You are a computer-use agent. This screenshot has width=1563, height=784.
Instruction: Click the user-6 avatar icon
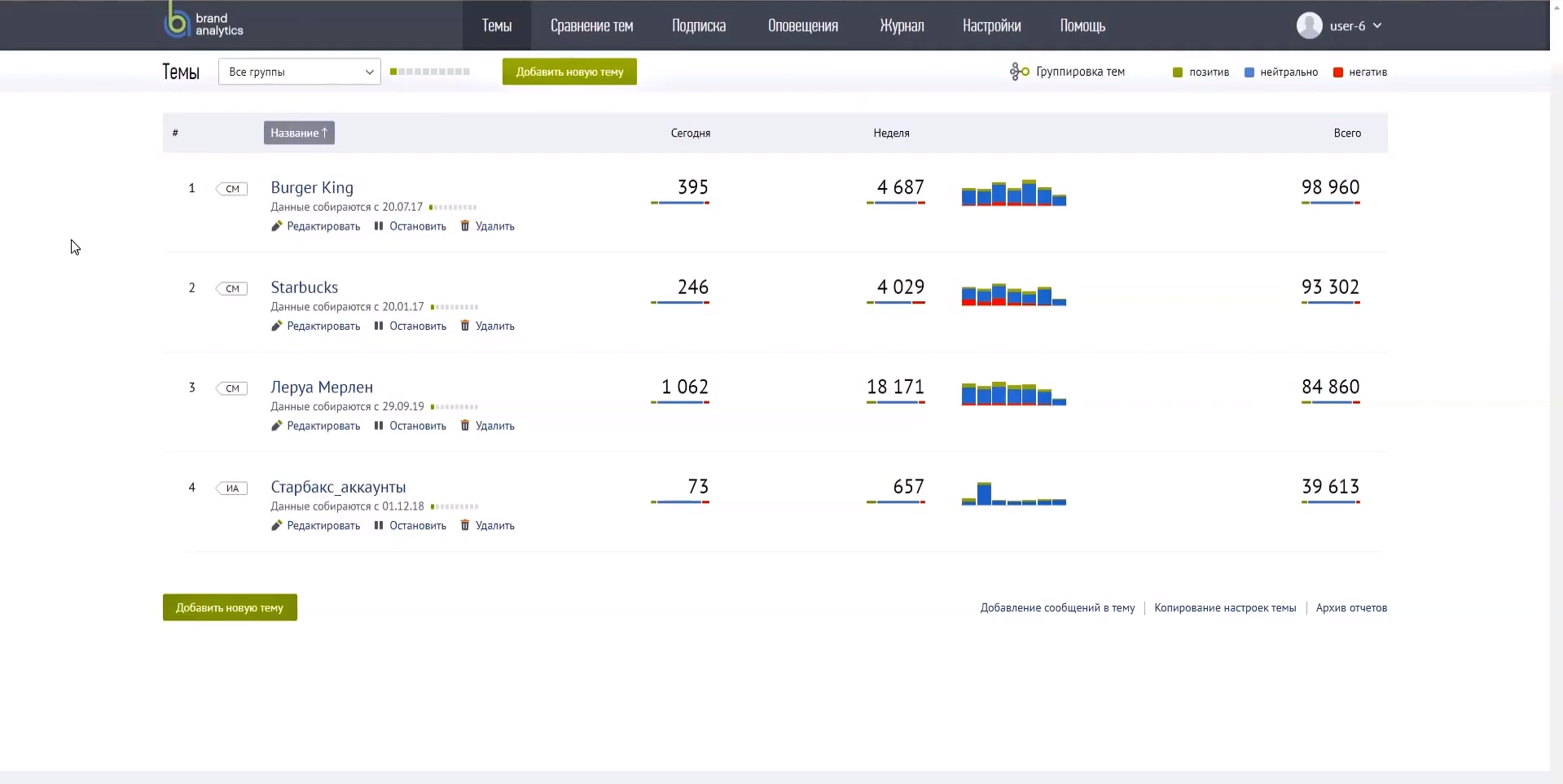tap(1309, 25)
